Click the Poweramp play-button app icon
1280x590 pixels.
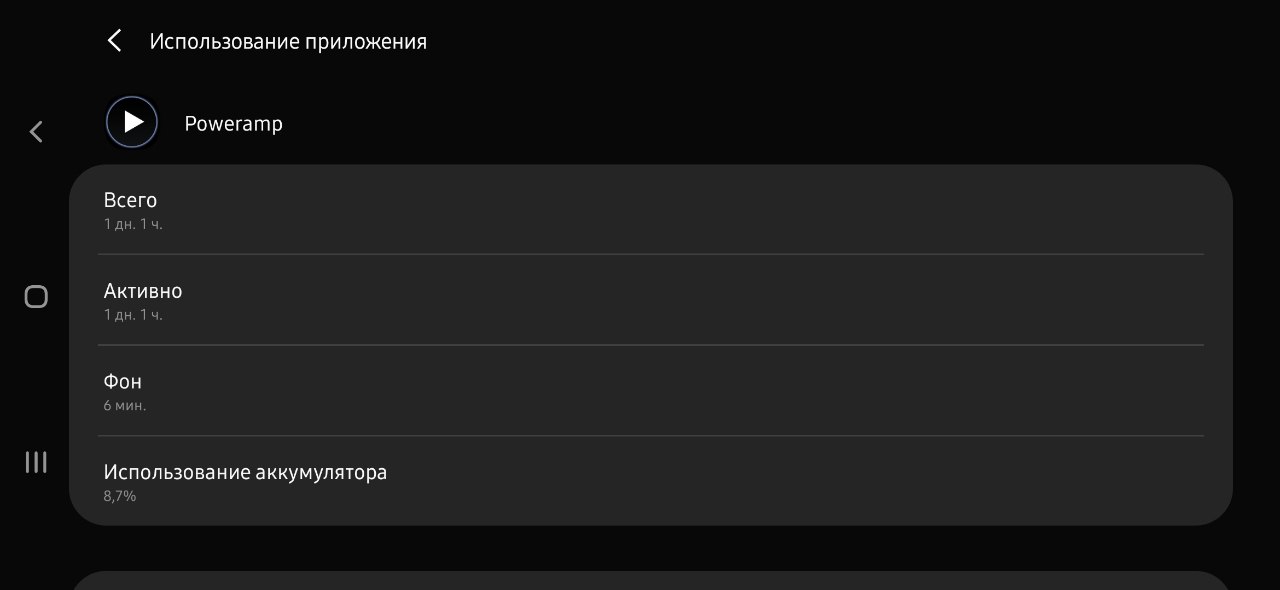tap(132, 122)
